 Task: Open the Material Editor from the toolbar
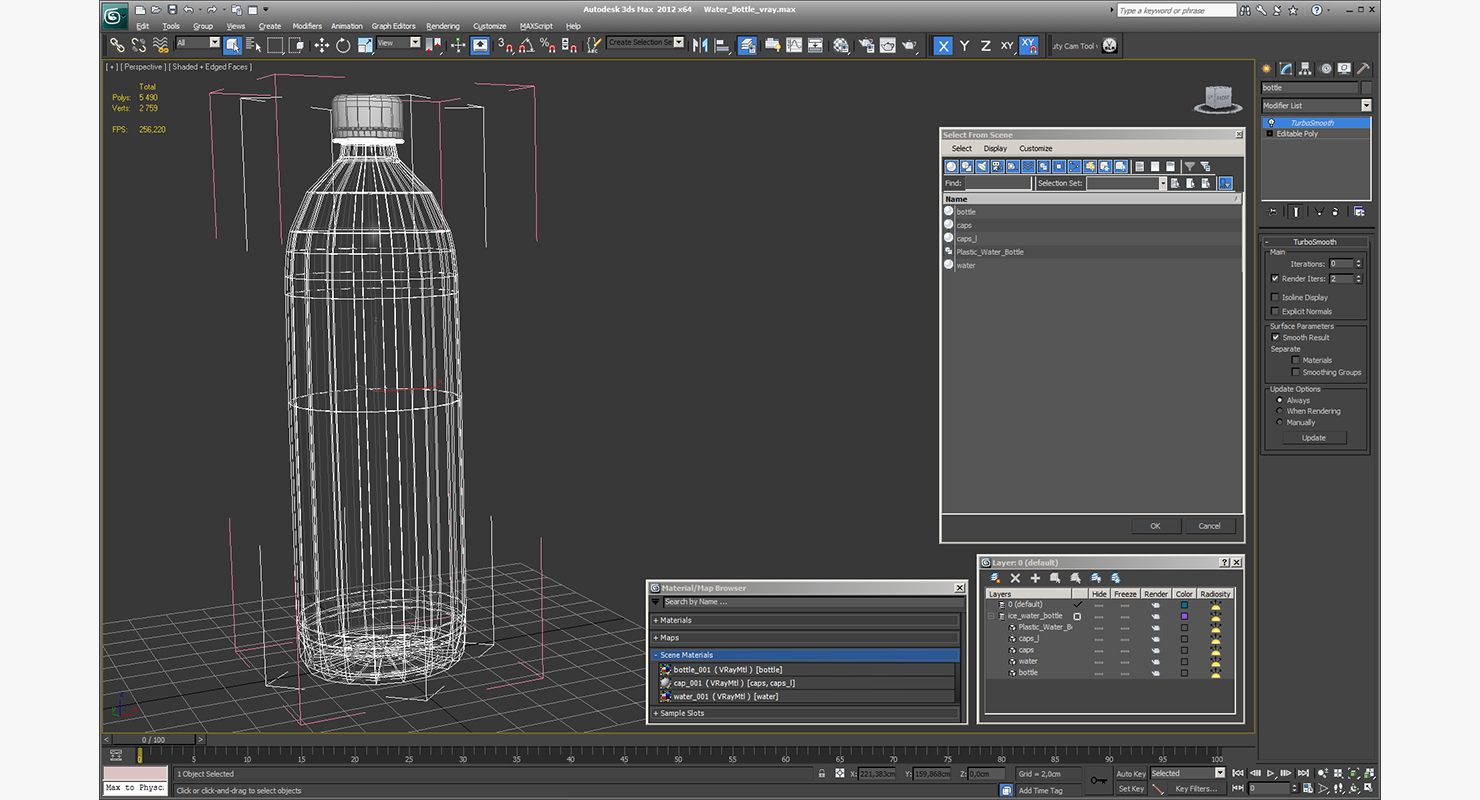(841, 45)
